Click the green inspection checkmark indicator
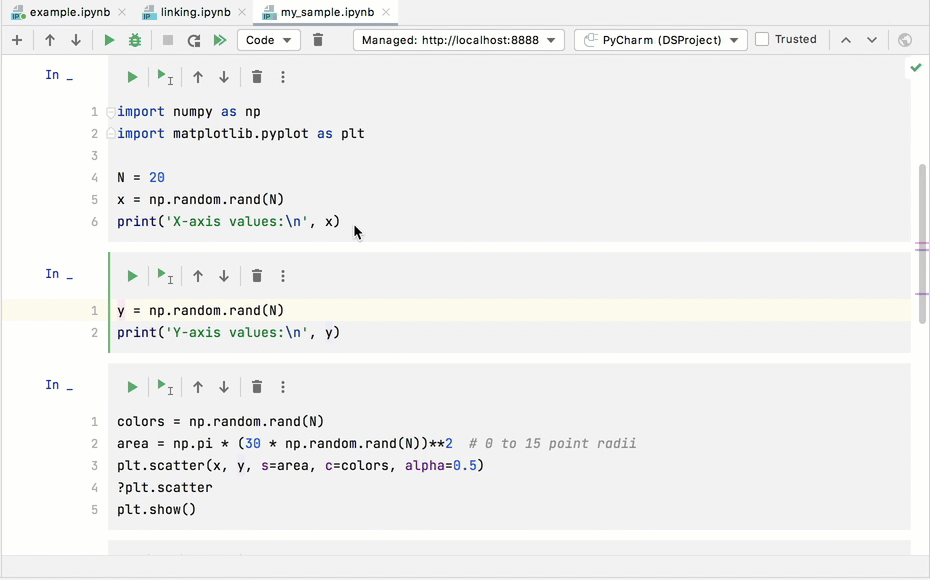 pyautogui.click(x=916, y=68)
